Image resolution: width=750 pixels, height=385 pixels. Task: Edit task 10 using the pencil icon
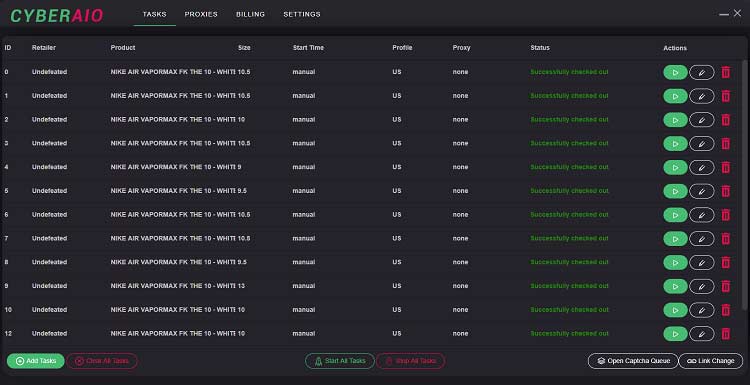(702, 310)
